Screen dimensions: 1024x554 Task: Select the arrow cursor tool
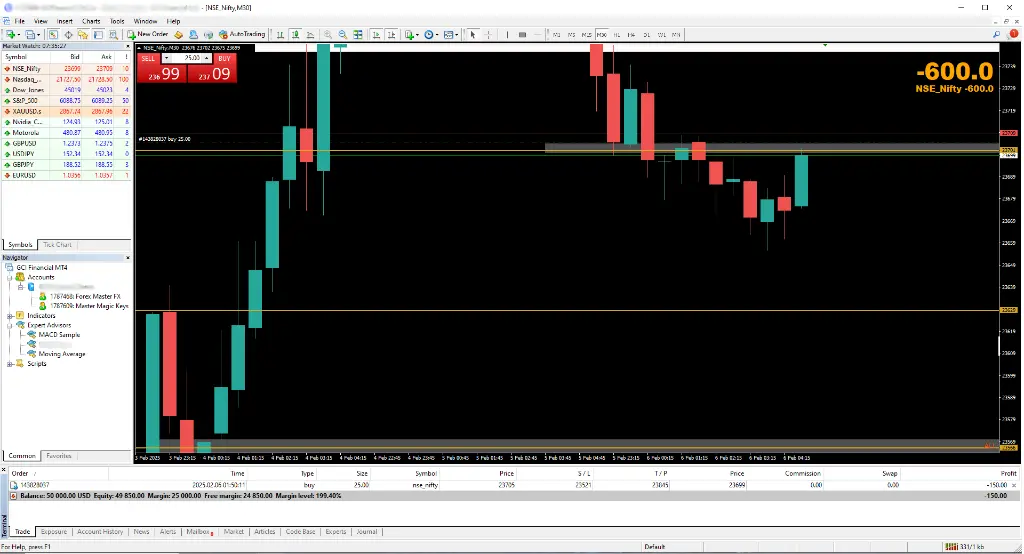pos(473,34)
